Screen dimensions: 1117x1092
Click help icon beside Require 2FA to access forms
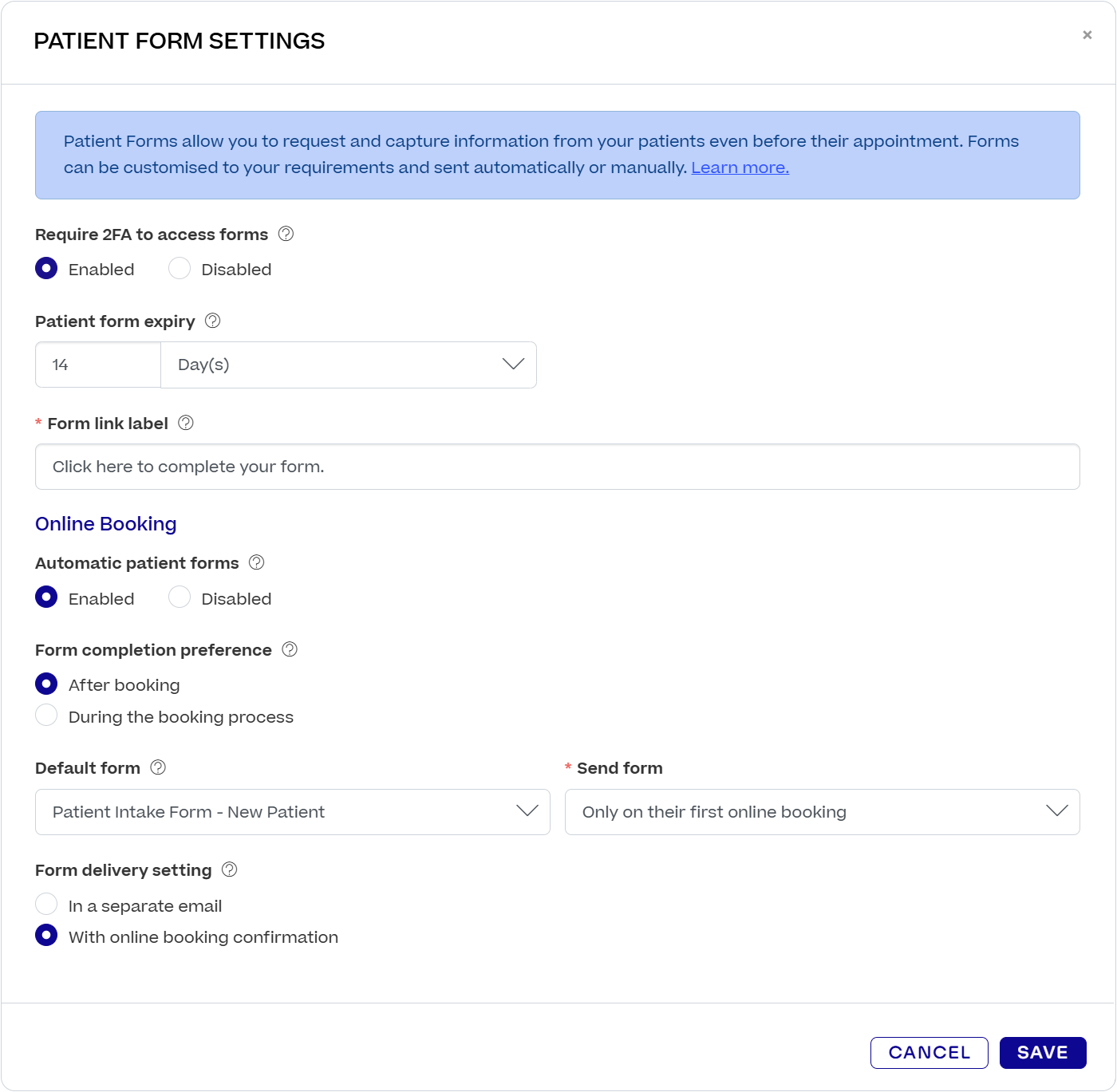[x=286, y=234]
